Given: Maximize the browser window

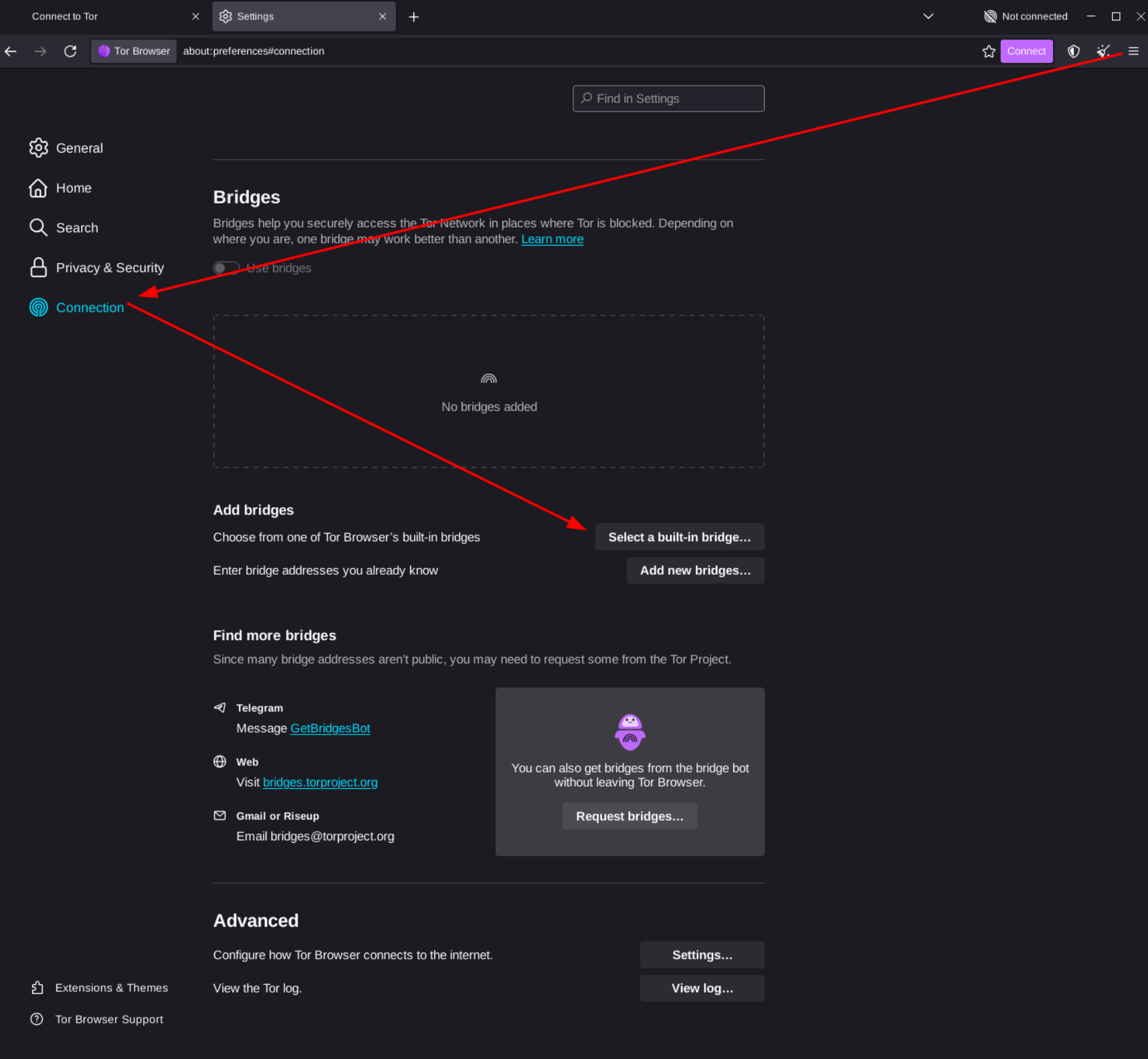Looking at the screenshot, I should pos(1116,16).
